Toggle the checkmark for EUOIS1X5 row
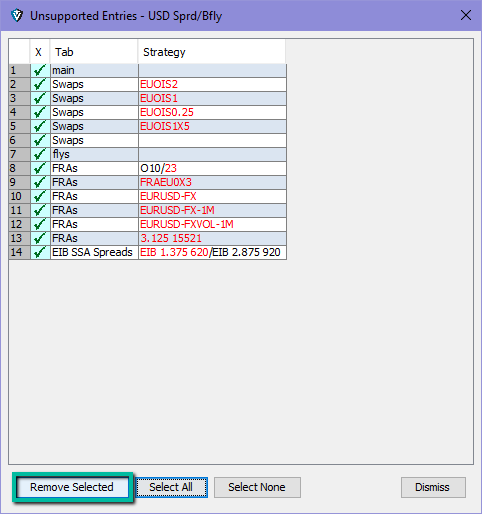The width and height of the screenshot is (482, 514). pos(40,126)
